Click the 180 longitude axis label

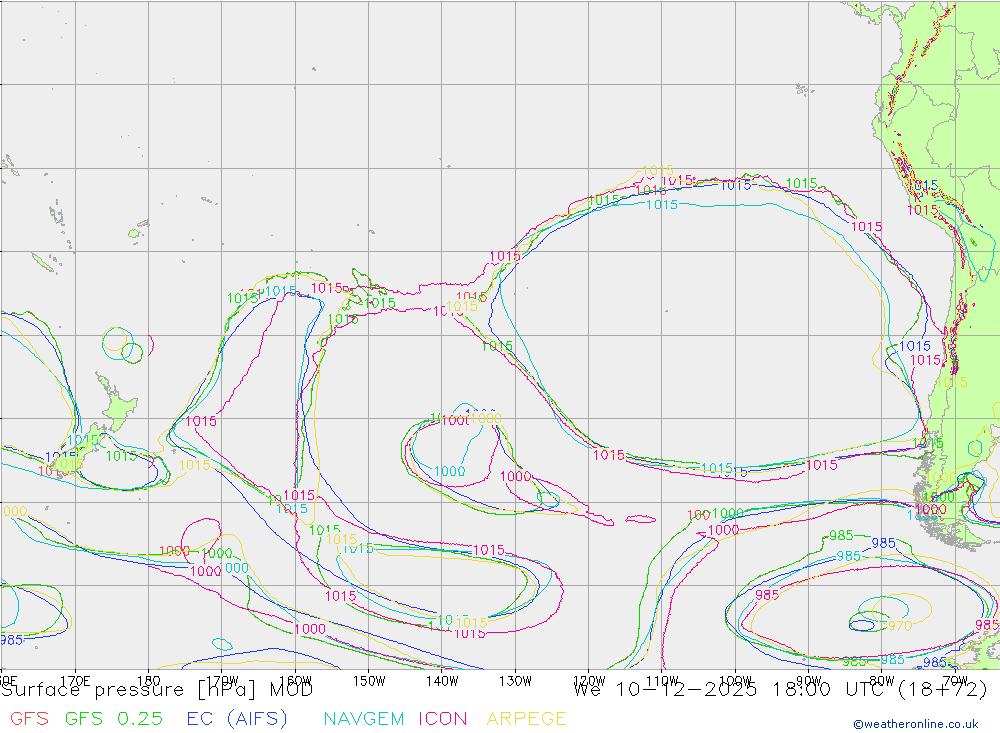coord(149,681)
